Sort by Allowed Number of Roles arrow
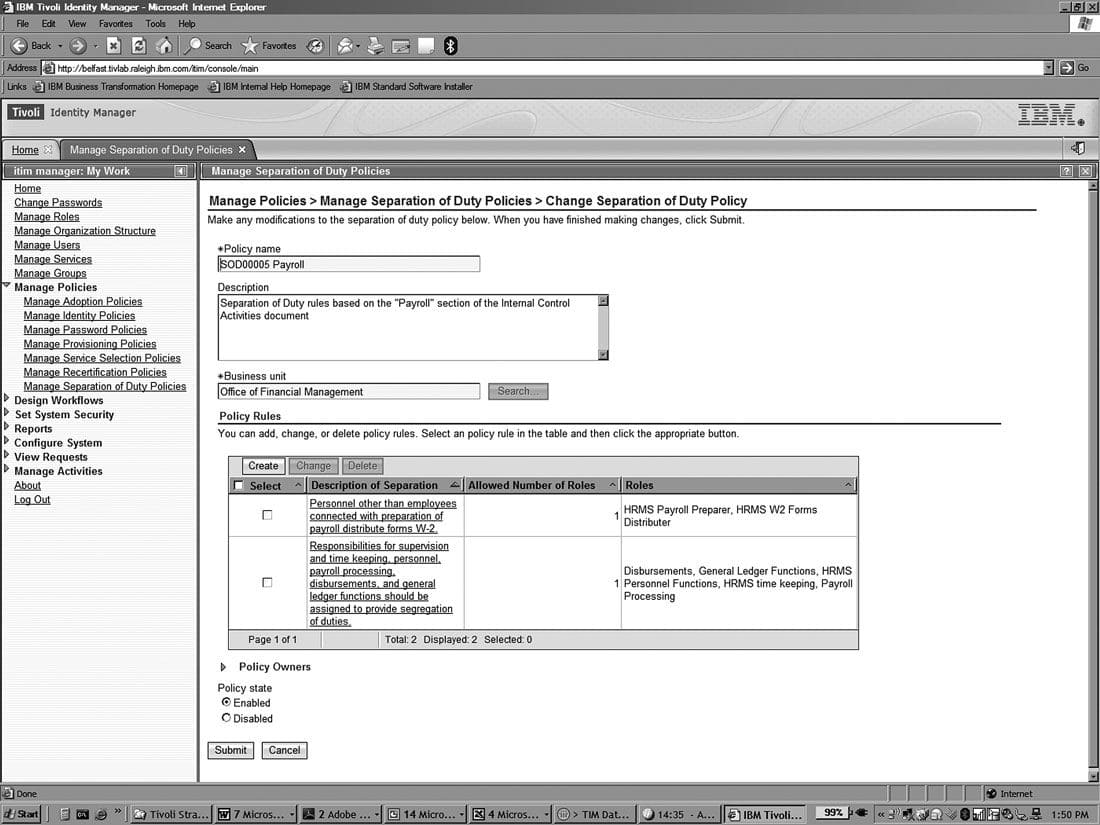This screenshot has height=825, width=1100. pos(612,485)
